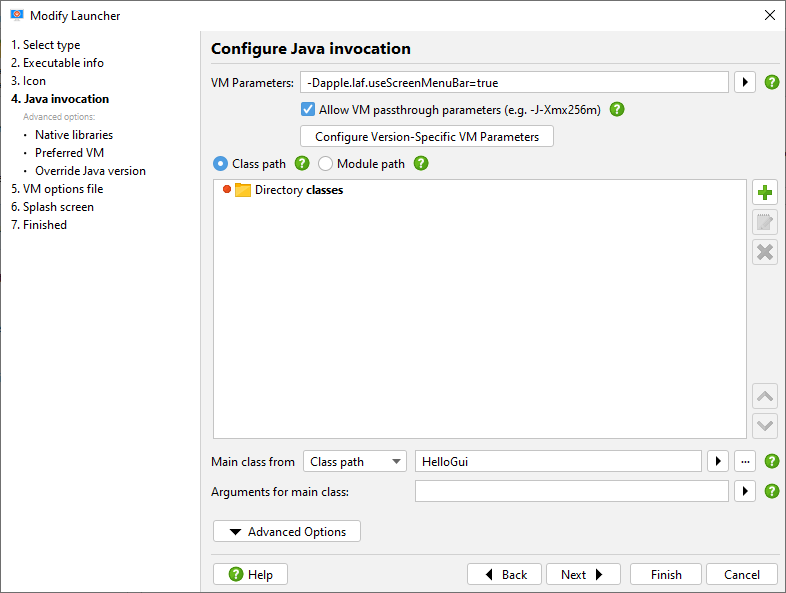This screenshot has width=786, height=593.
Task: Open help for VM passthrough parameters
Action: 617,109
